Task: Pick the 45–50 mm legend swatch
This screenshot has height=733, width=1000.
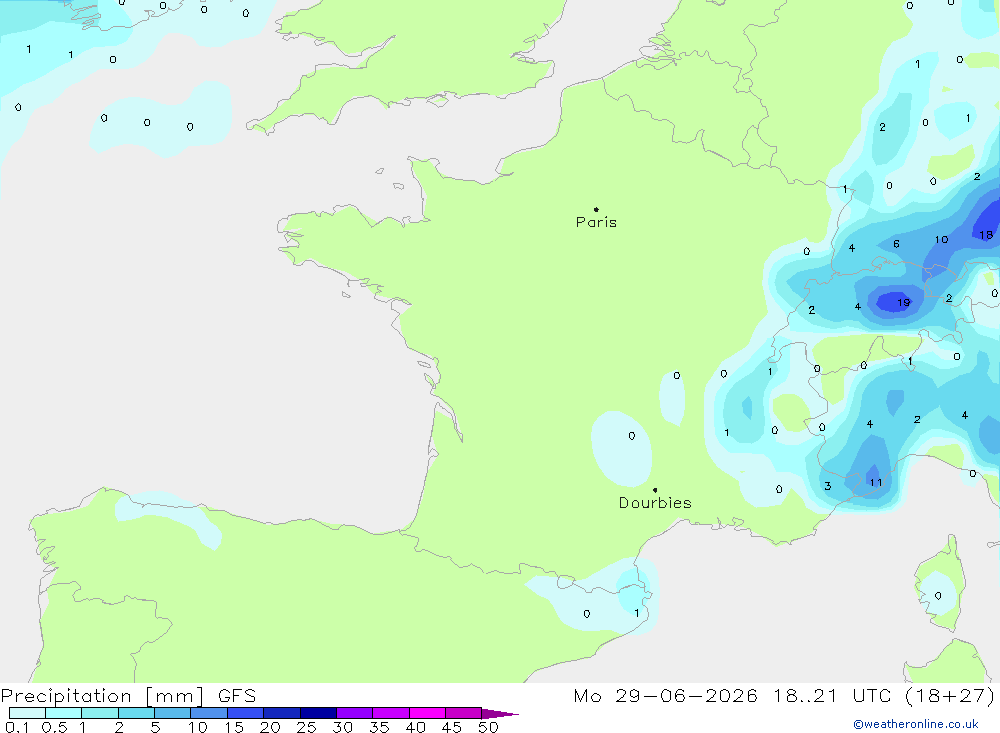Action: (x=464, y=713)
